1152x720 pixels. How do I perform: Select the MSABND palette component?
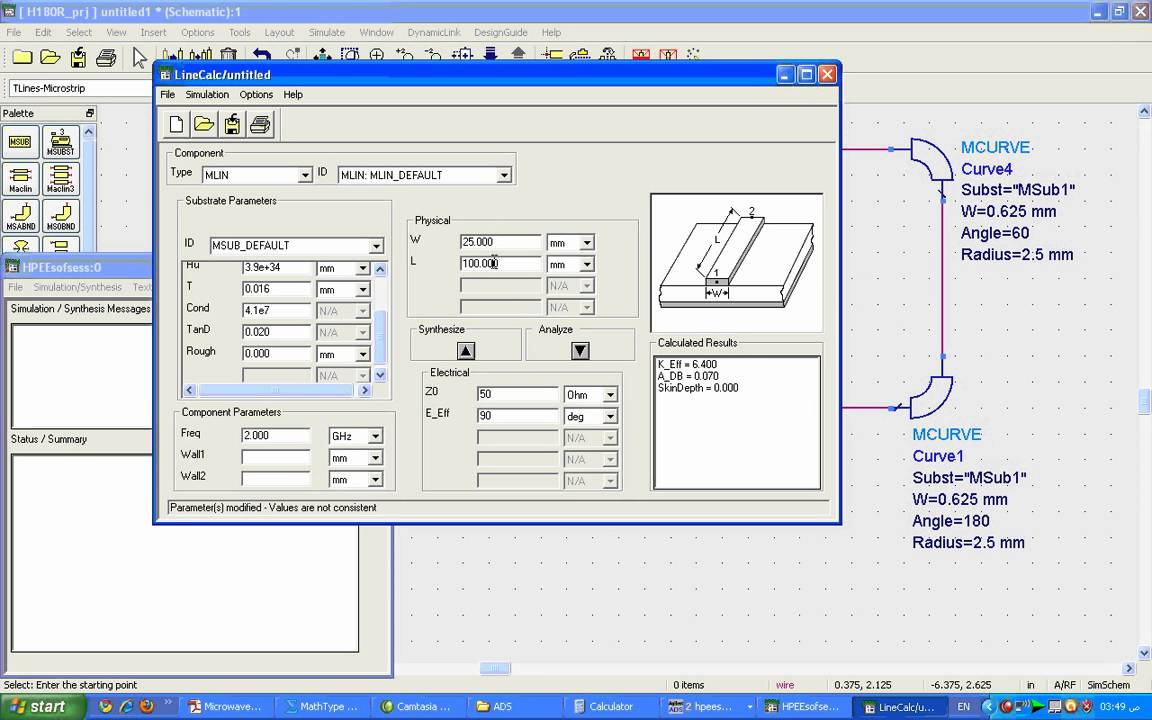pos(21,217)
